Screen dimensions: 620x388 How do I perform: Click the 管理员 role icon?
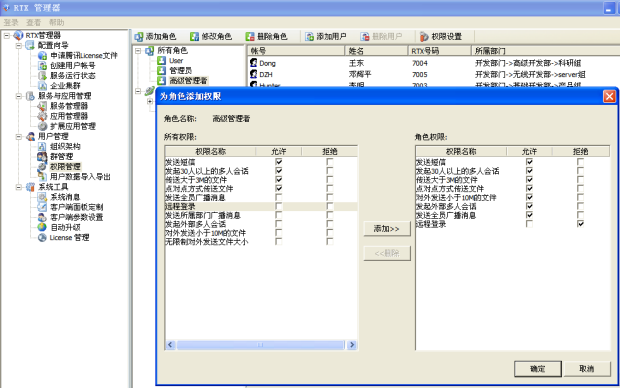click(161, 70)
